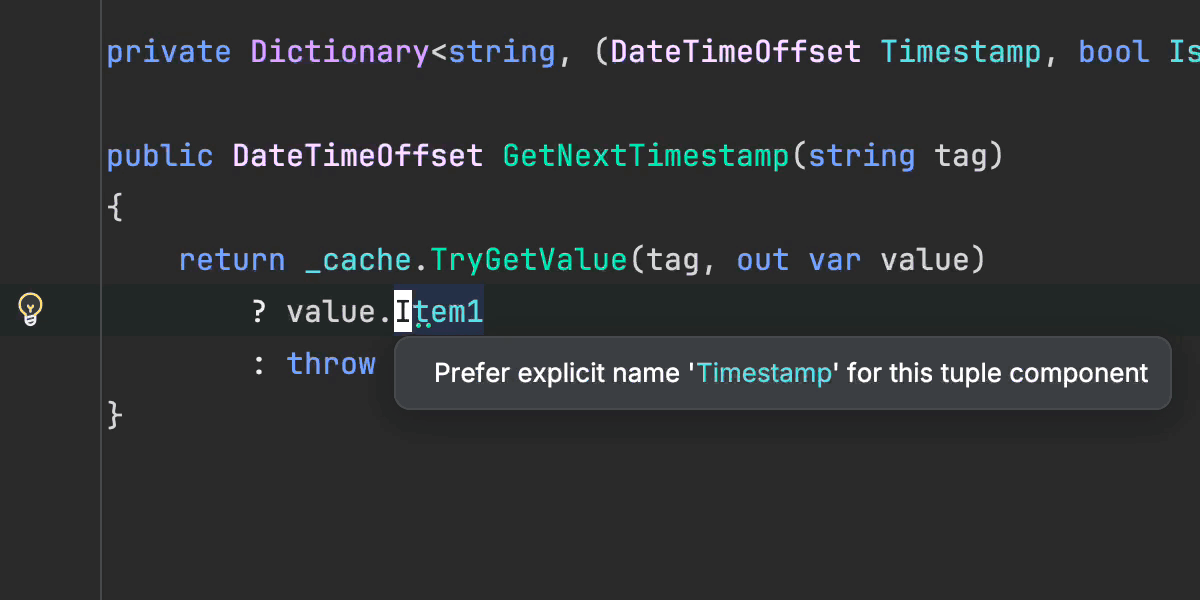Click the yellow lightbulb quick-fix icon

[x=31, y=310]
